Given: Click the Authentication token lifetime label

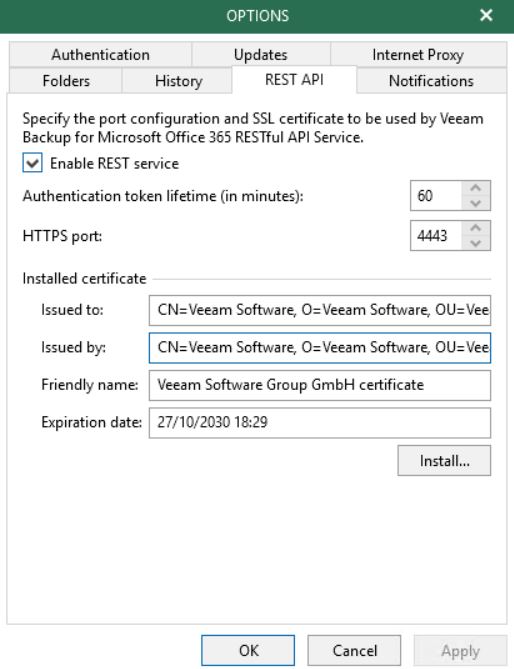Looking at the screenshot, I should [163, 196].
